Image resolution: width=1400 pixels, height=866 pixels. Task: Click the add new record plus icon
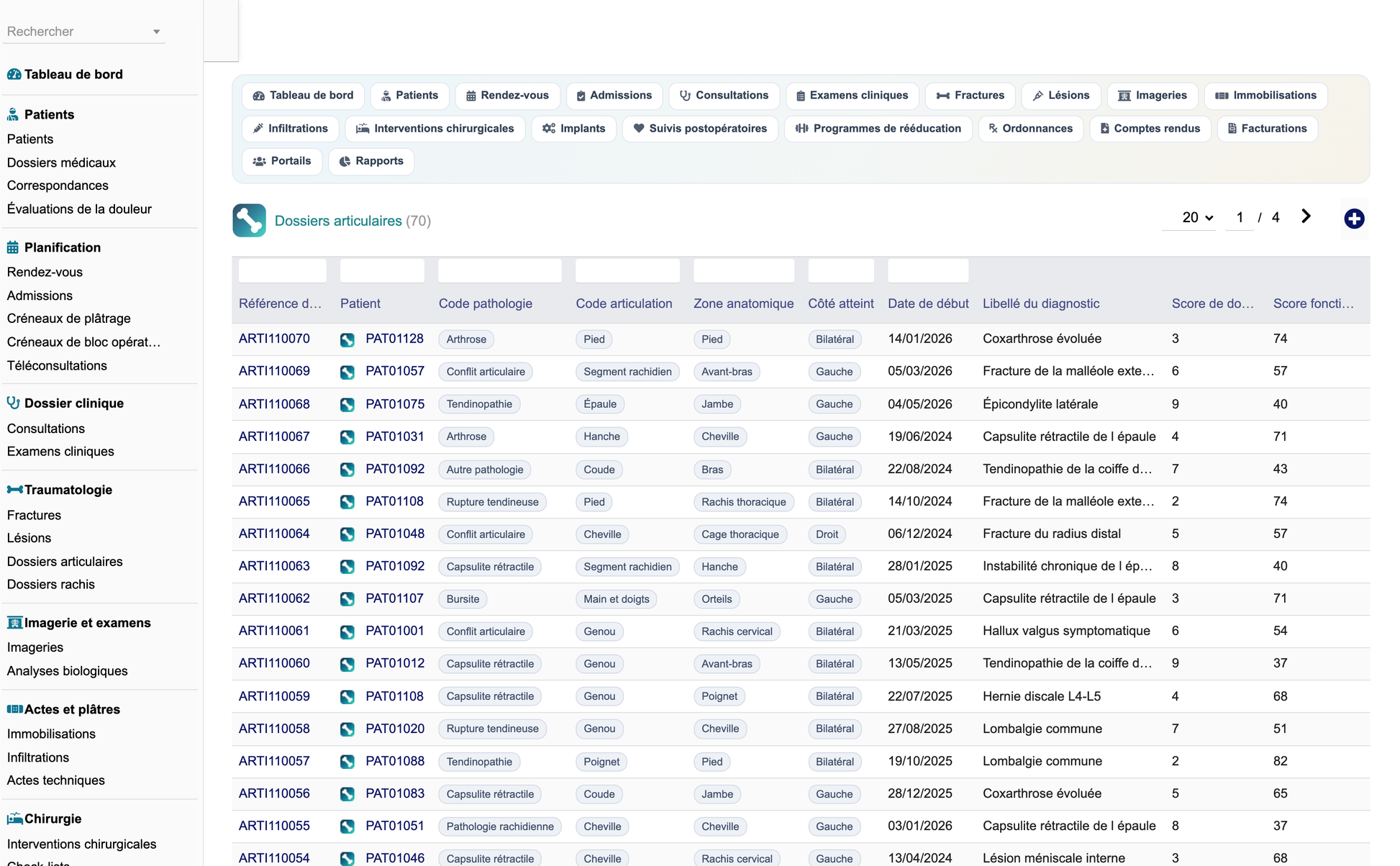coord(1354,219)
